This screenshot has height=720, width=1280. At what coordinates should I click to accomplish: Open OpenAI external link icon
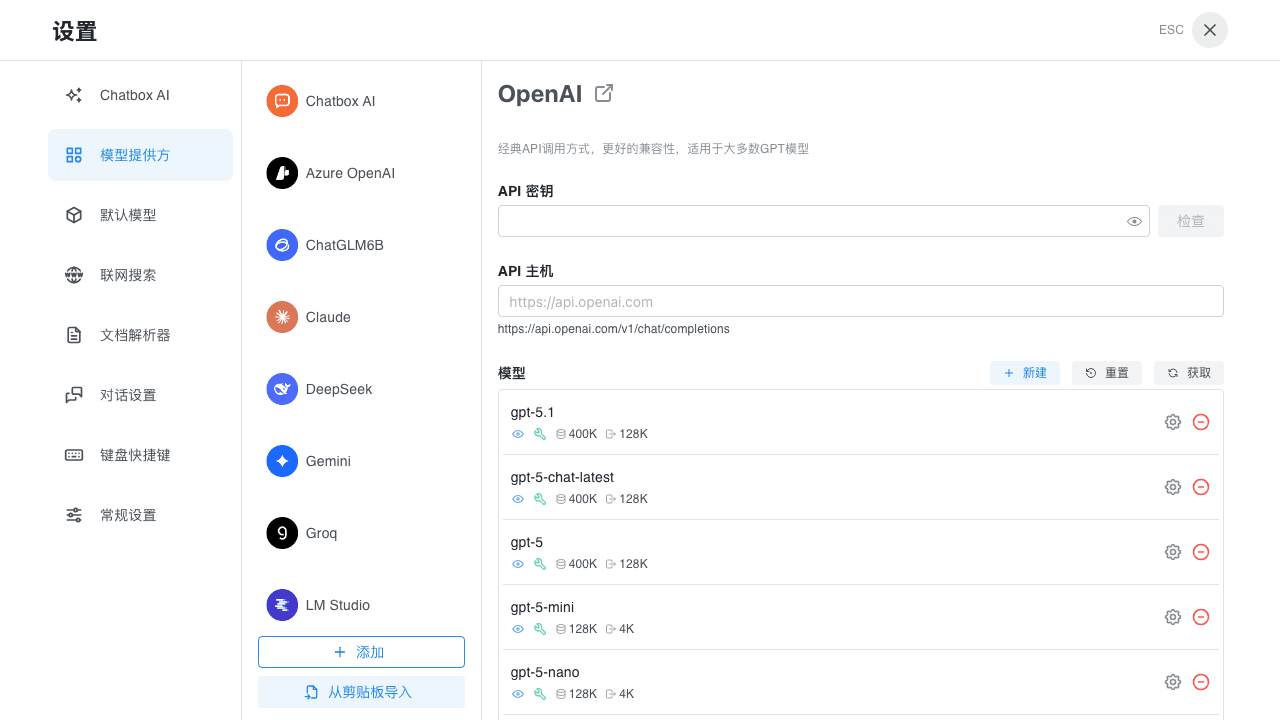point(603,93)
